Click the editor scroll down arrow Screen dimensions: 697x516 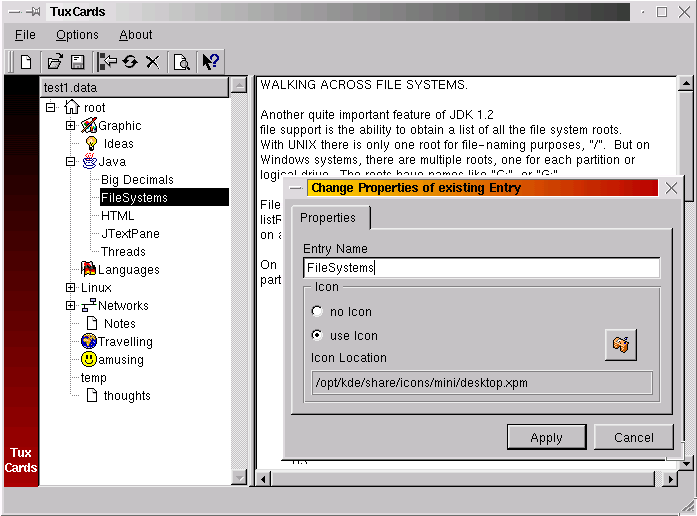pyautogui.click(x=686, y=464)
